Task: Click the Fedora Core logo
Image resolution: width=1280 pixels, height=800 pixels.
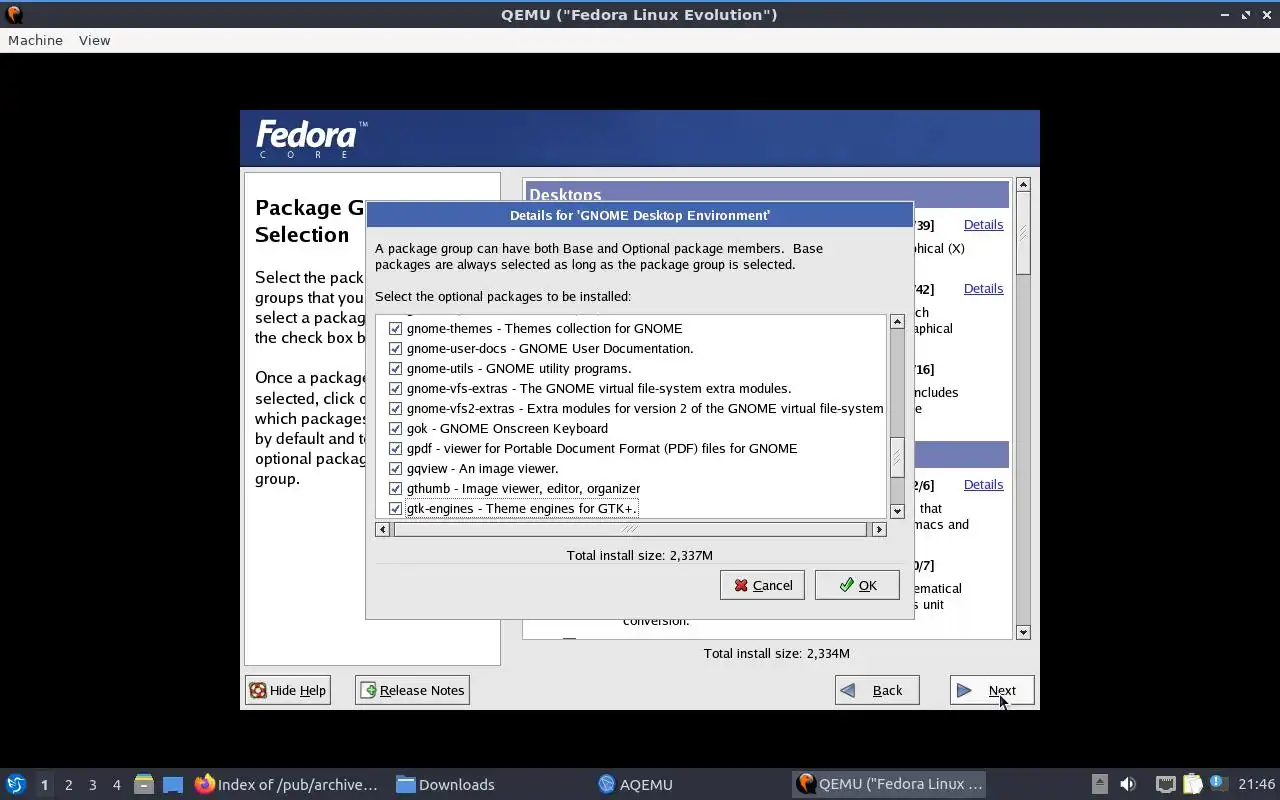Action: [311, 139]
